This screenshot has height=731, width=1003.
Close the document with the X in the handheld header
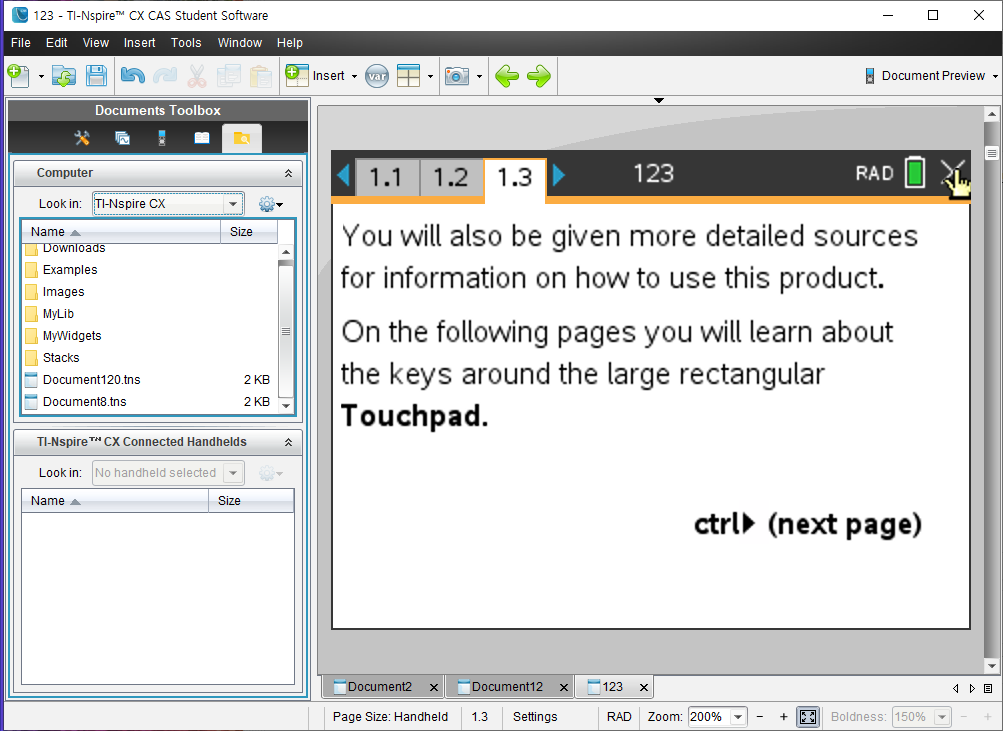point(952,173)
